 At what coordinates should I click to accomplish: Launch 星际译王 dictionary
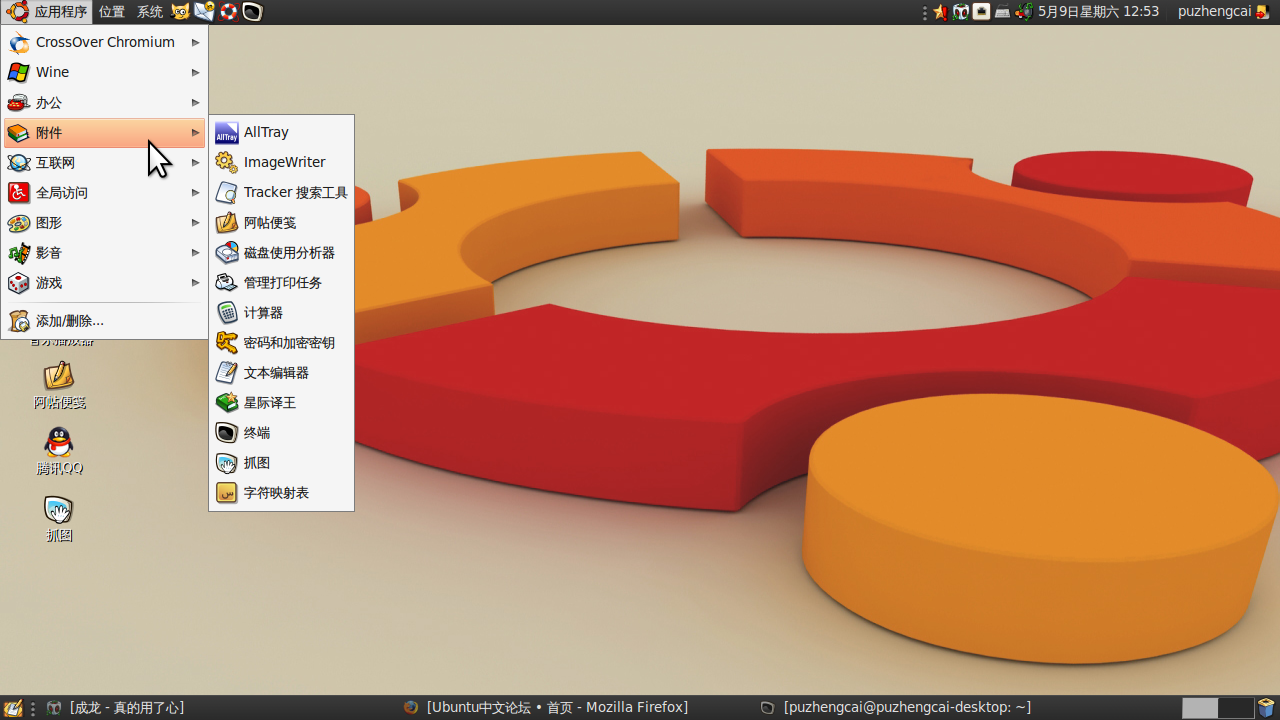tap(281, 402)
